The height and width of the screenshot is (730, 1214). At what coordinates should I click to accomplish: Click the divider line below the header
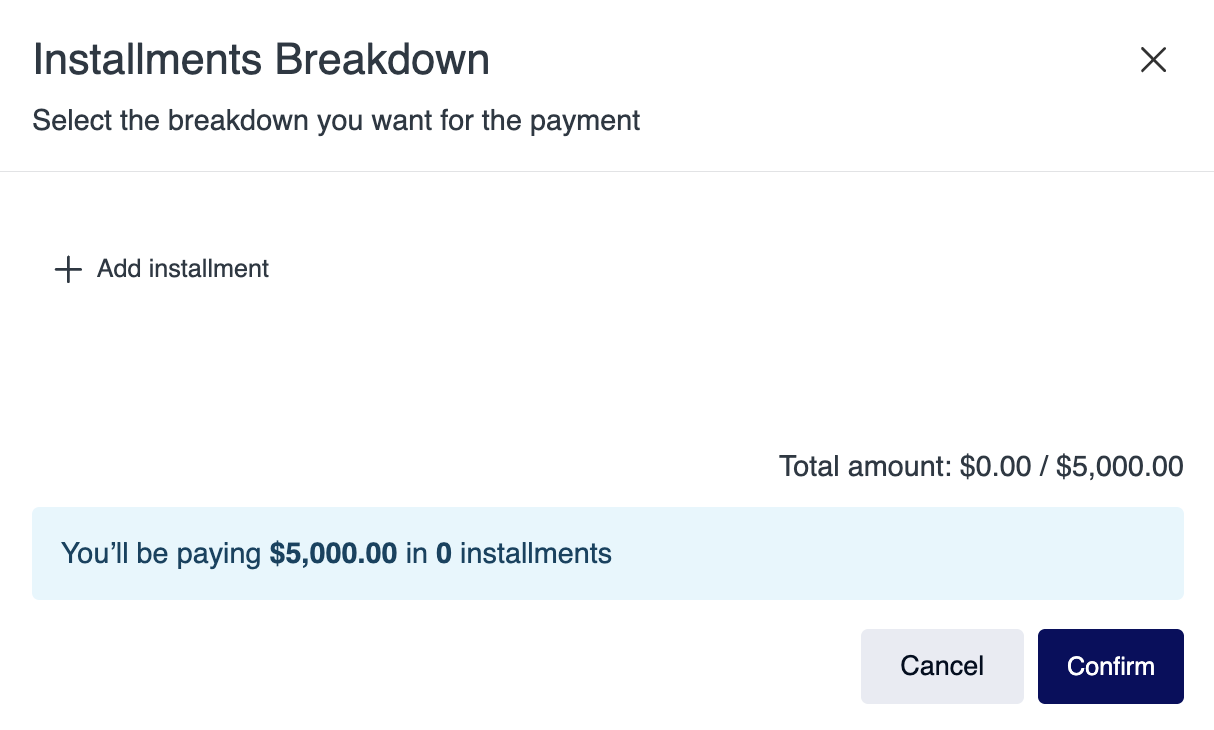click(607, 172)
